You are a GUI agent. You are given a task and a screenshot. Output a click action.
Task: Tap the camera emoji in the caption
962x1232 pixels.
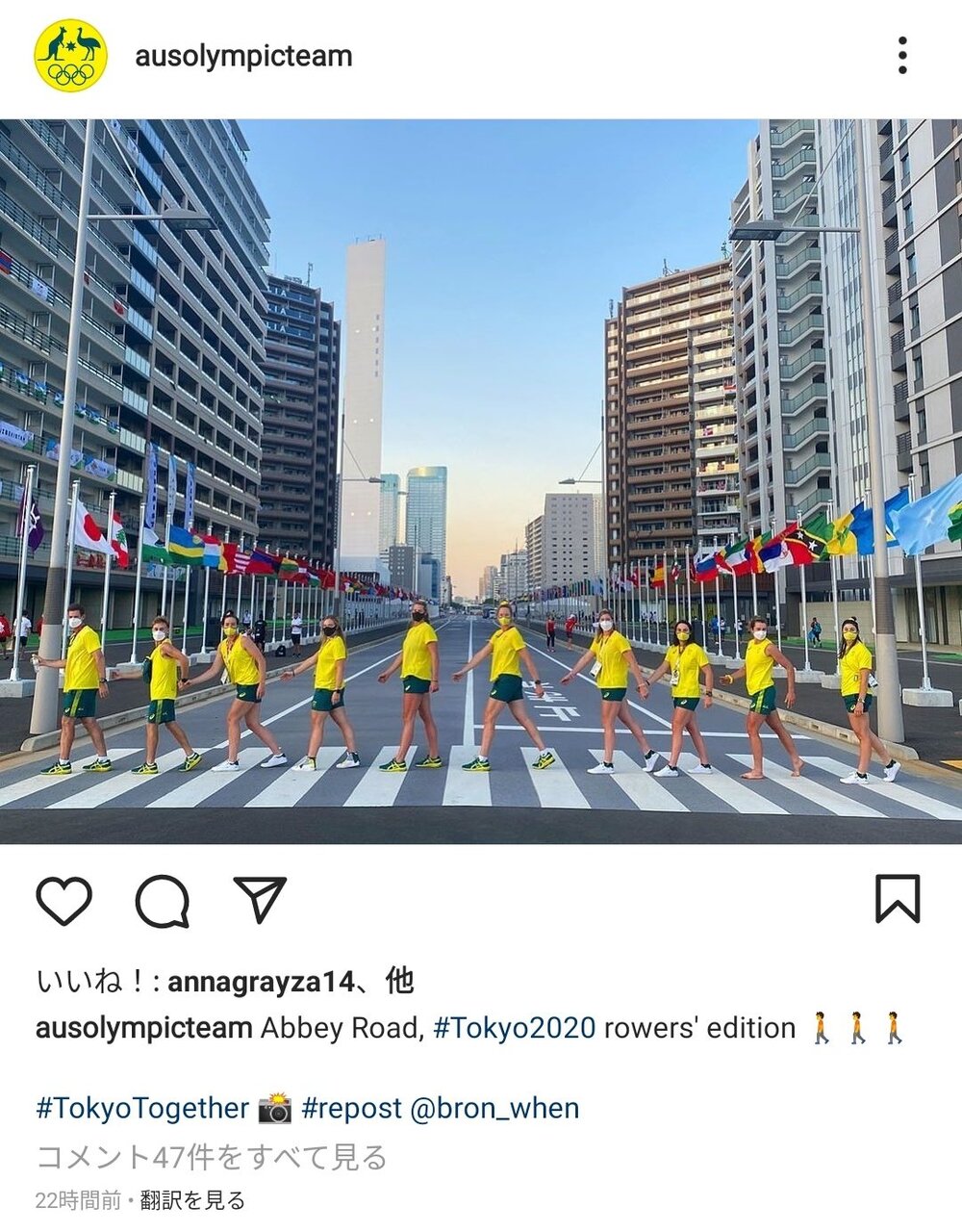point(275,1109)
